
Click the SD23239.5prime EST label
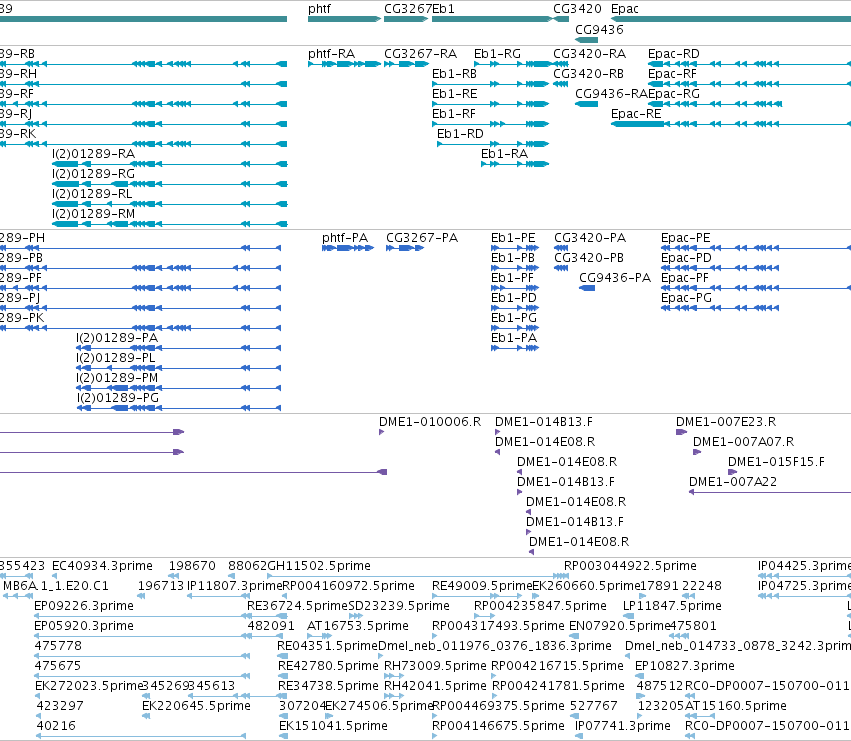coord(399,606)
